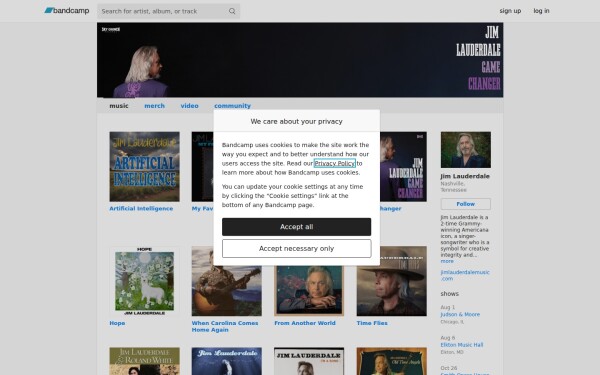
Task: Click the artist name Jim Lauderdale in sidebar
Action: coord(465,176)
